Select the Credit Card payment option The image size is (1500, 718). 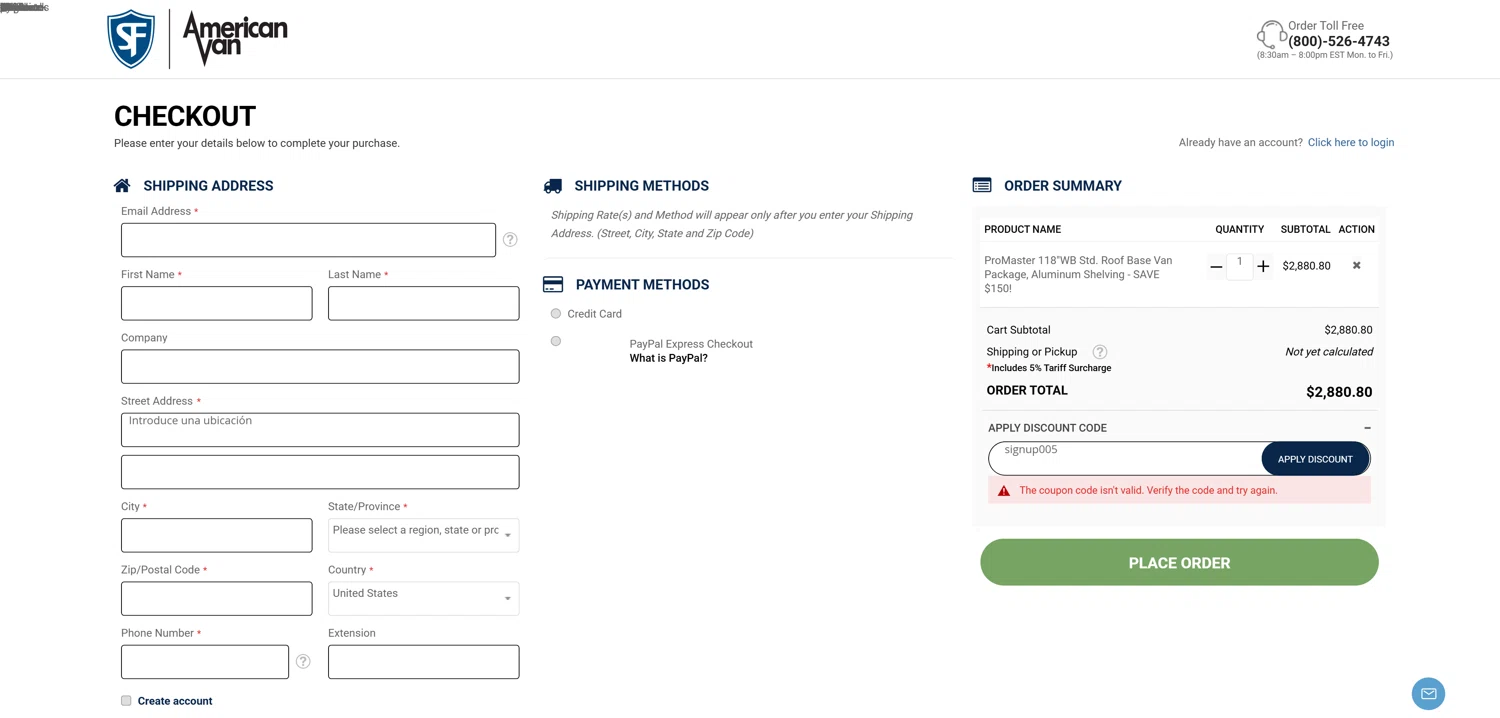pos(556,314)
